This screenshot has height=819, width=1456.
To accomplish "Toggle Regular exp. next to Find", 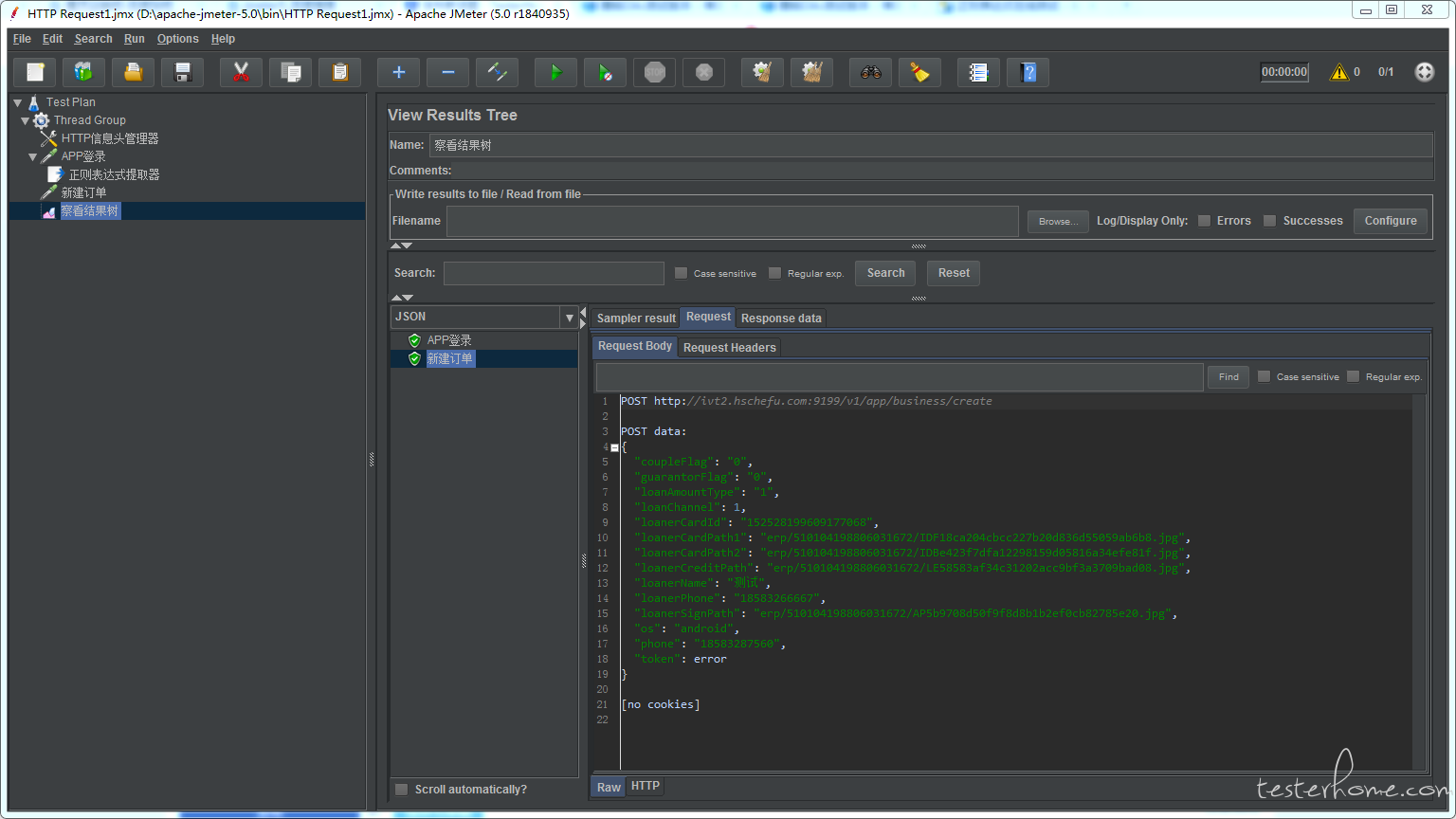I will (x=1353, y=376).
